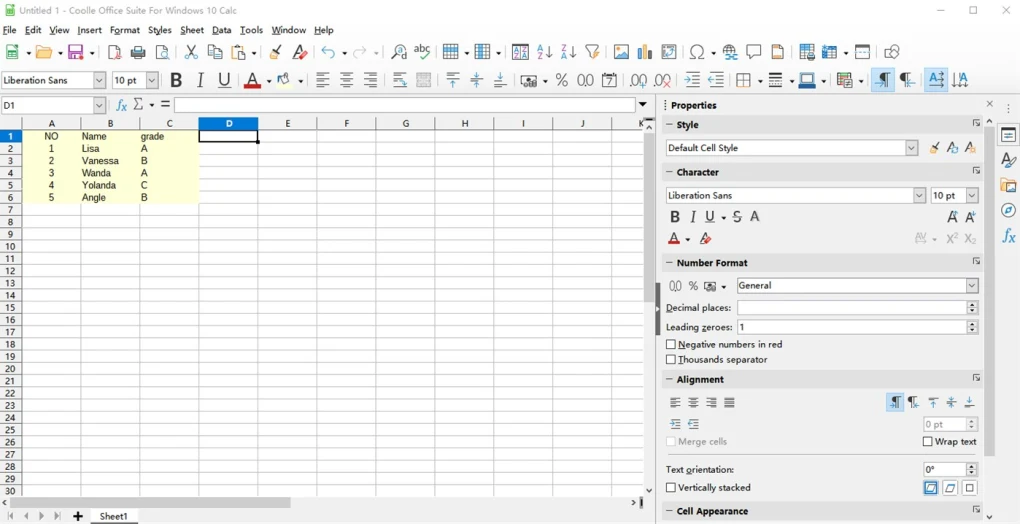1020x524 pixels.
Task: Open the Navigator sidebar icon
Action: [1008, 211]
